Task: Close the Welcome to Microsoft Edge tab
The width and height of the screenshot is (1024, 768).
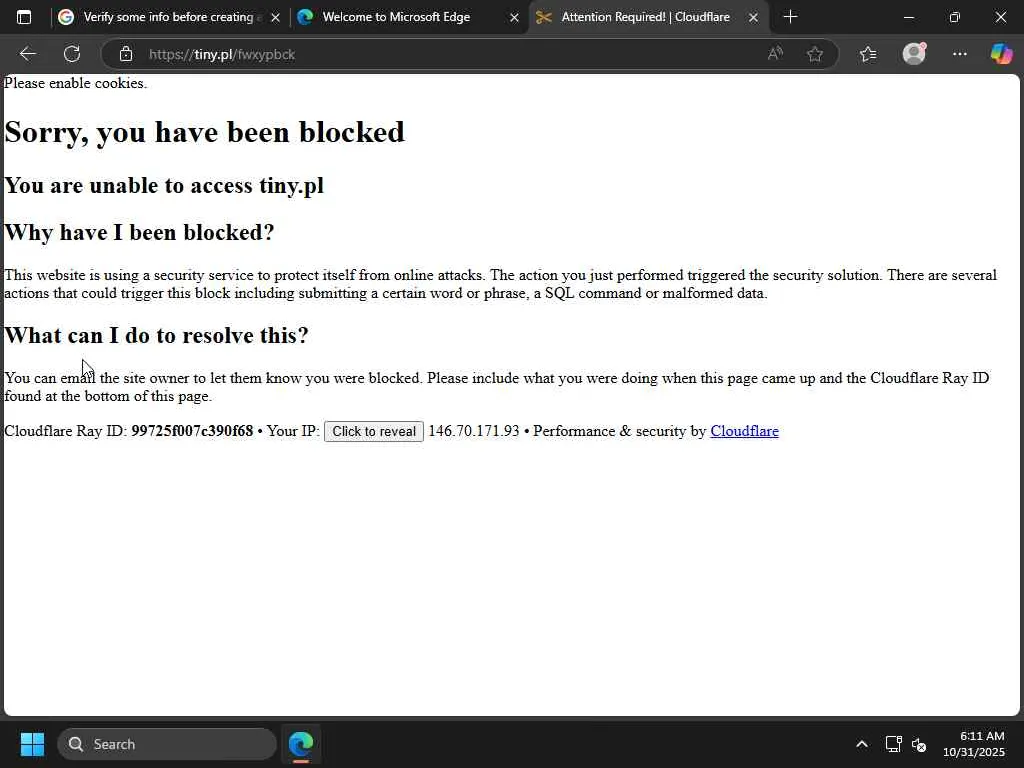Action: coord(514,18)
